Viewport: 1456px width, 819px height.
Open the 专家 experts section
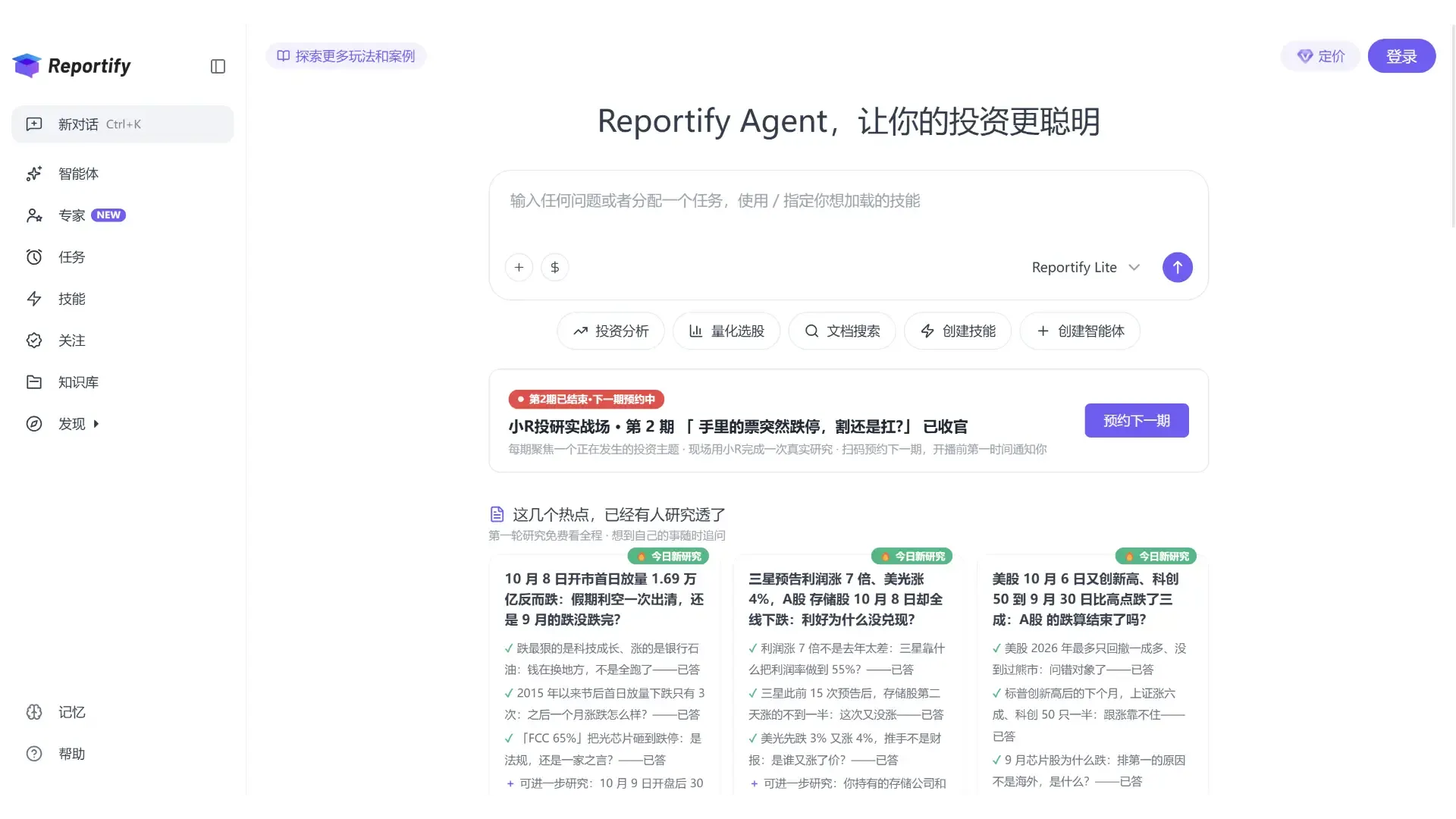[122, 215]
